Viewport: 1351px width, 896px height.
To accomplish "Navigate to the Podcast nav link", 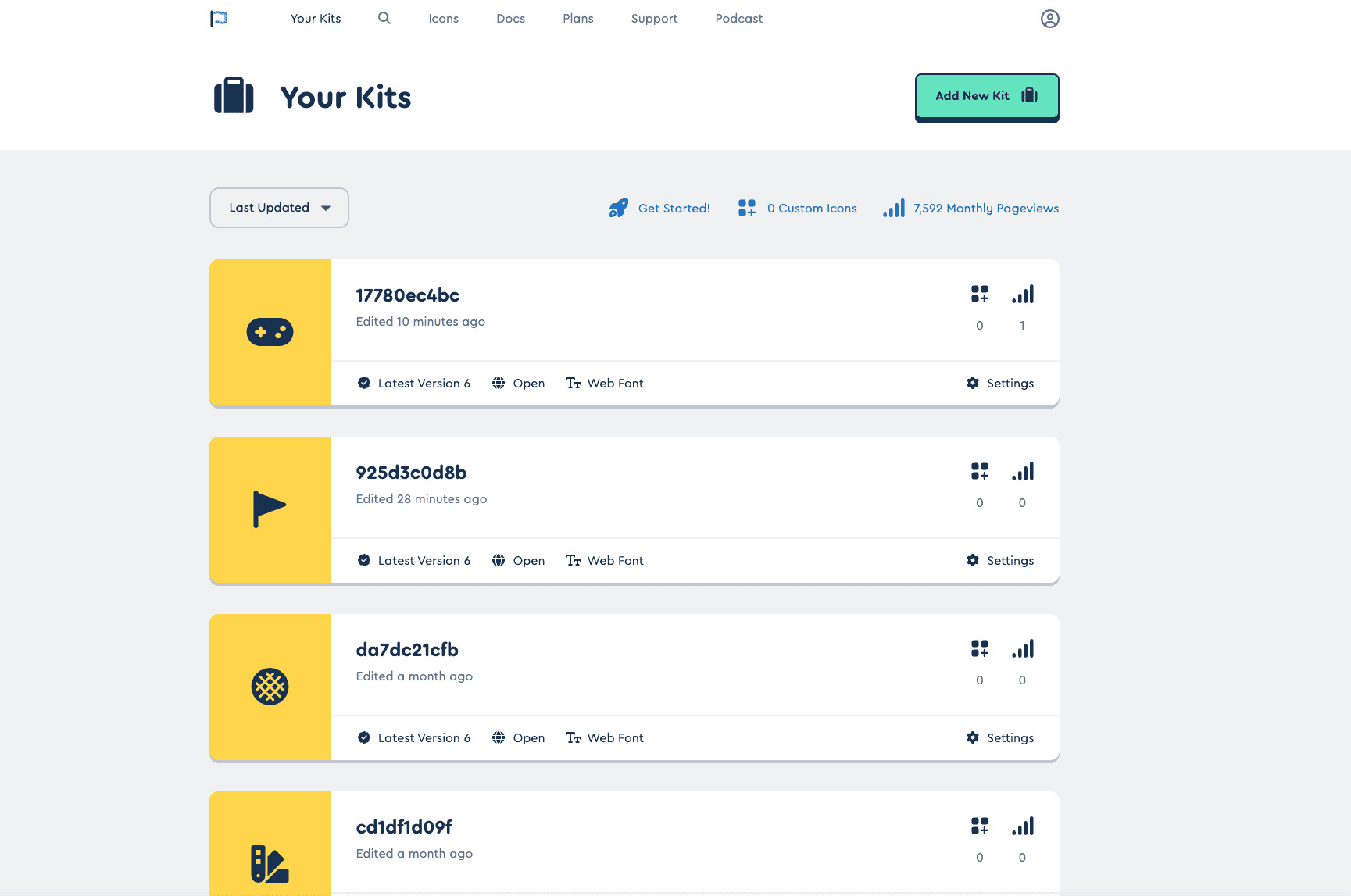I will [x=738, y=19].
